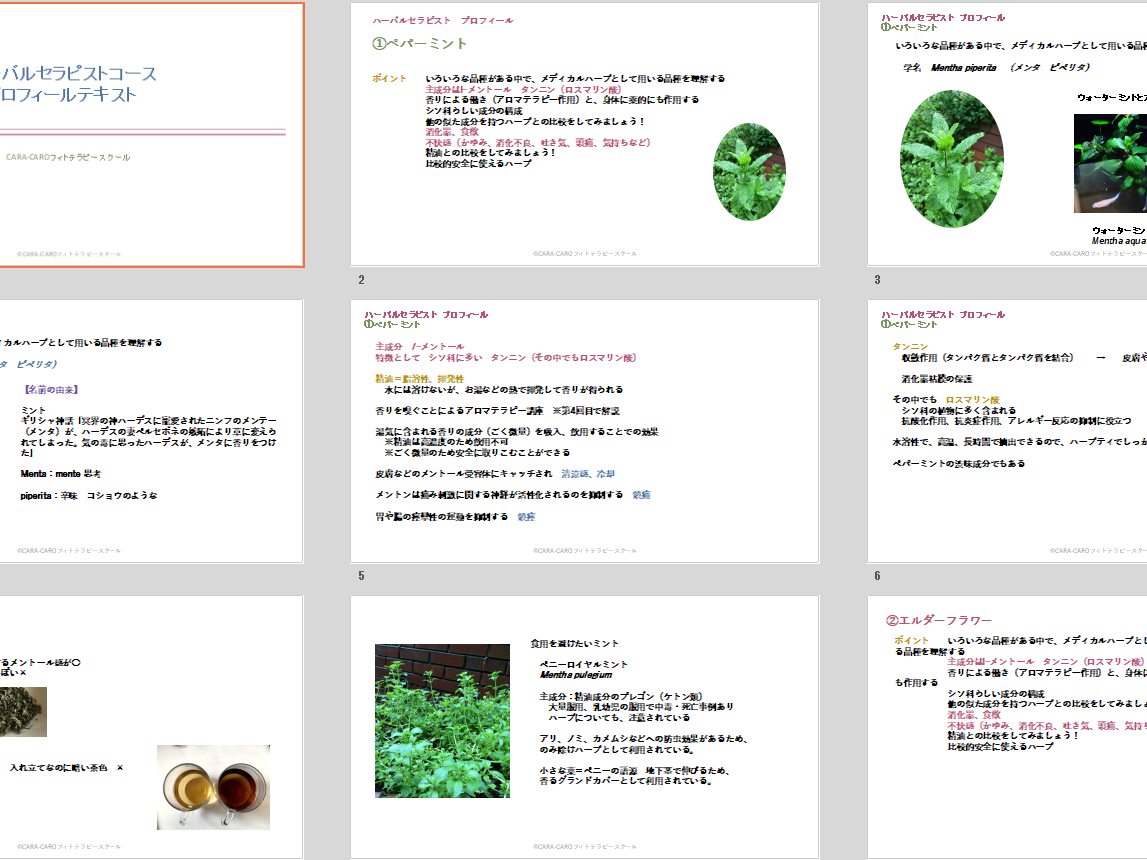1147x860 pixels.
Task: Click the slide number 5 label
Action: coord(361,576)
